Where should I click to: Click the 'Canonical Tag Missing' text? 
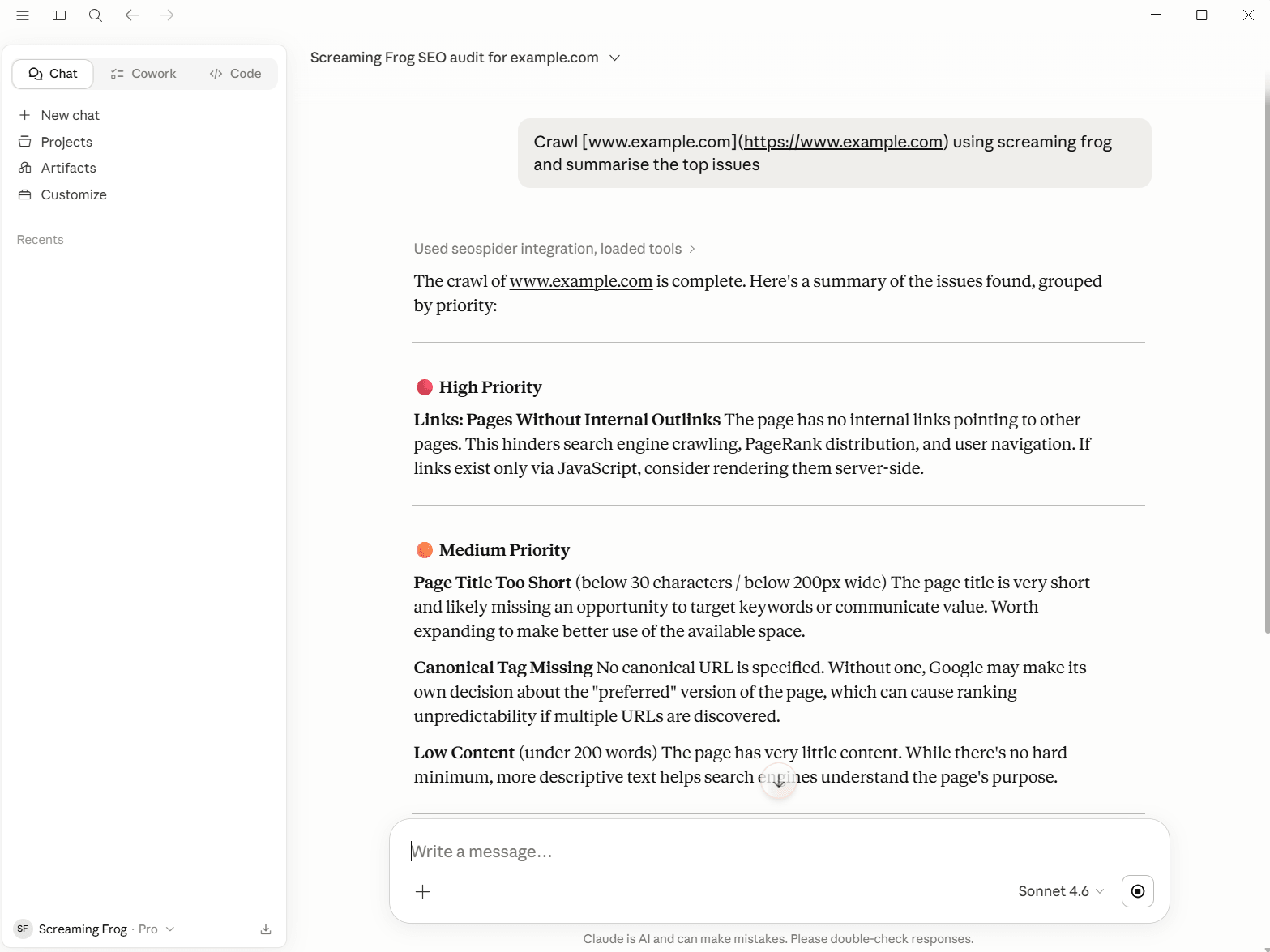(x=503, y=668)
